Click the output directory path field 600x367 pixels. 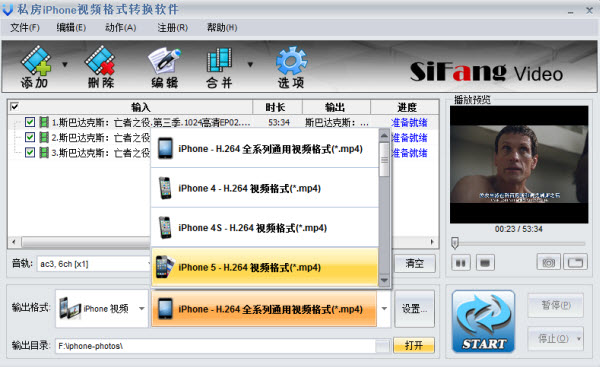(215, 346)
